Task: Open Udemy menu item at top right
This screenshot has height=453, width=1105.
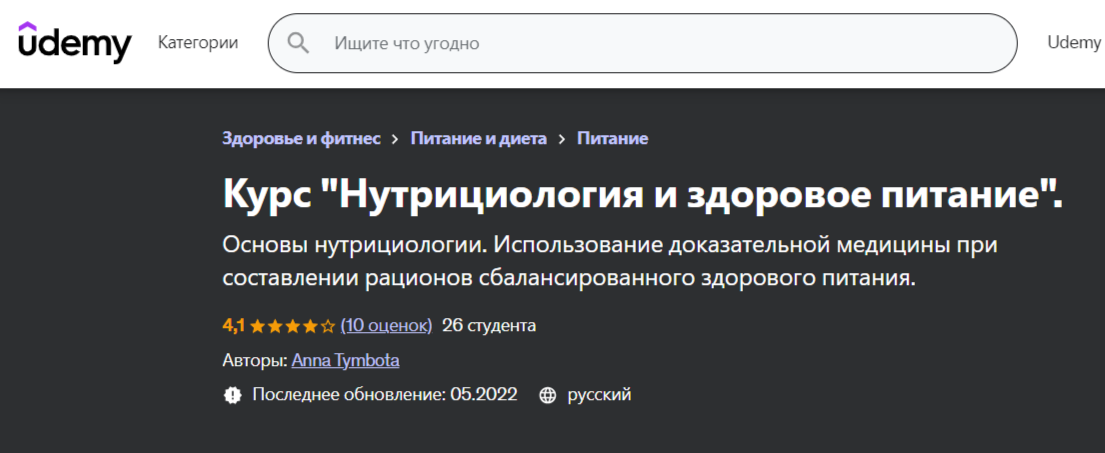Action: pos(1073,42)
